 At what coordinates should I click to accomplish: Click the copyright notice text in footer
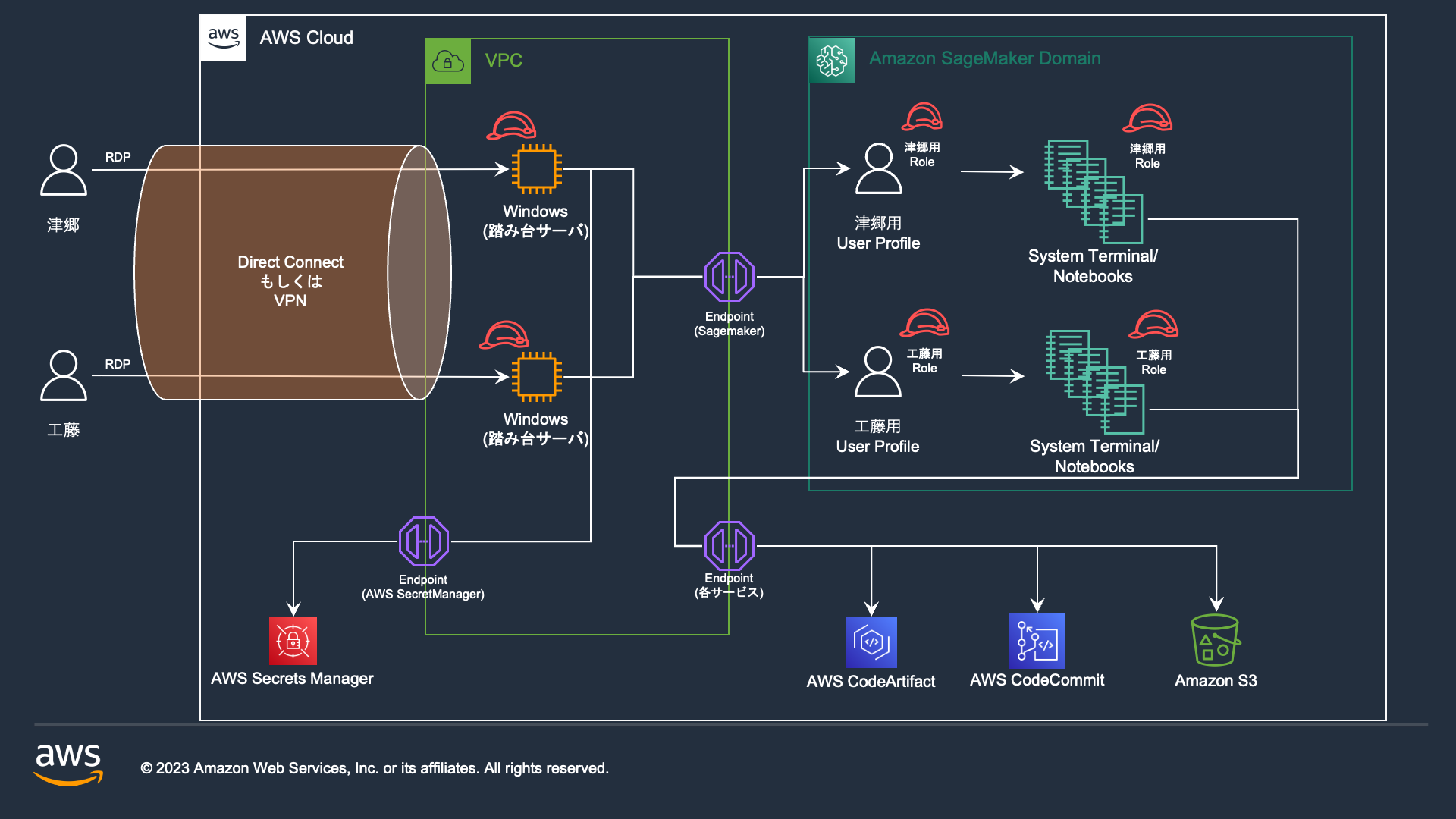[375, 768]
